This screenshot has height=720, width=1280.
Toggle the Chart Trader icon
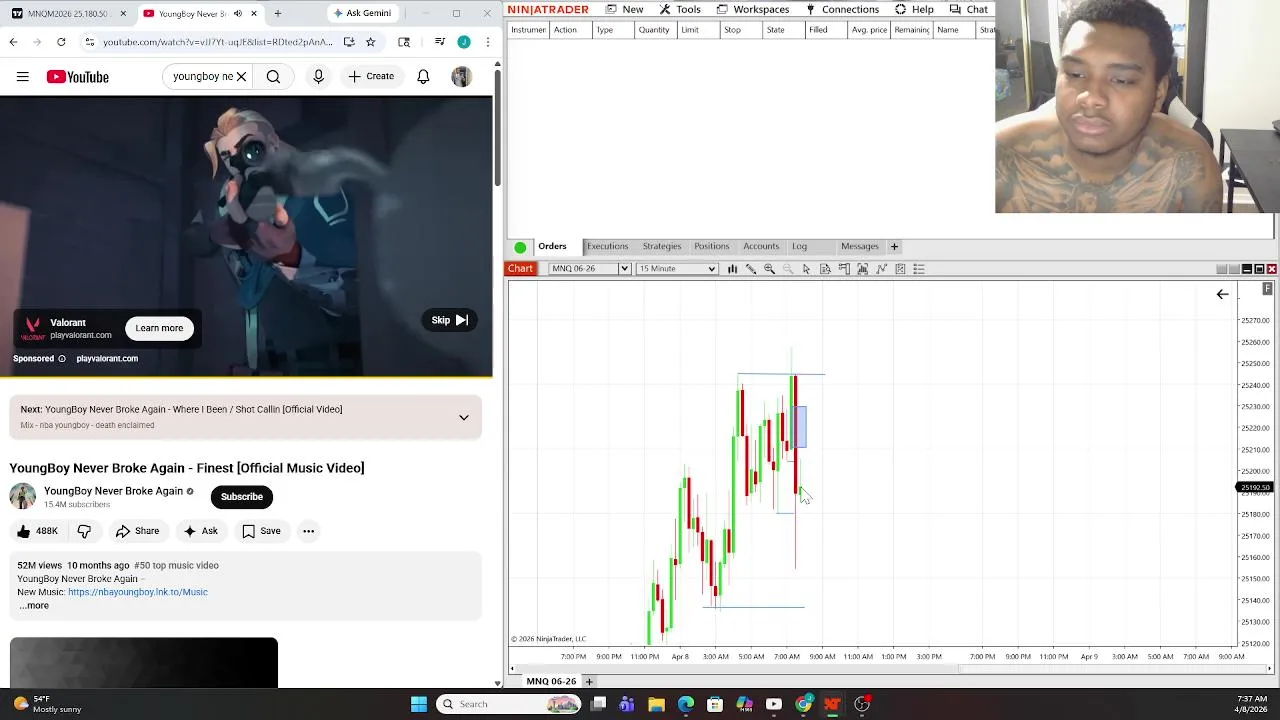tap(844, 269)
